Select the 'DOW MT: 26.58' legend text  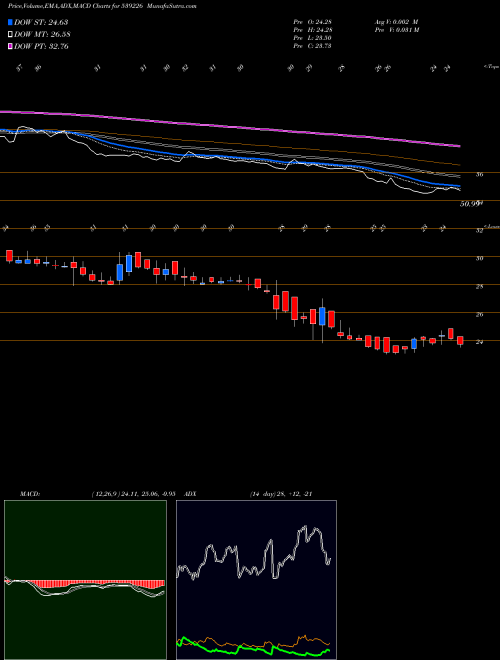click(x=42, y=34)
